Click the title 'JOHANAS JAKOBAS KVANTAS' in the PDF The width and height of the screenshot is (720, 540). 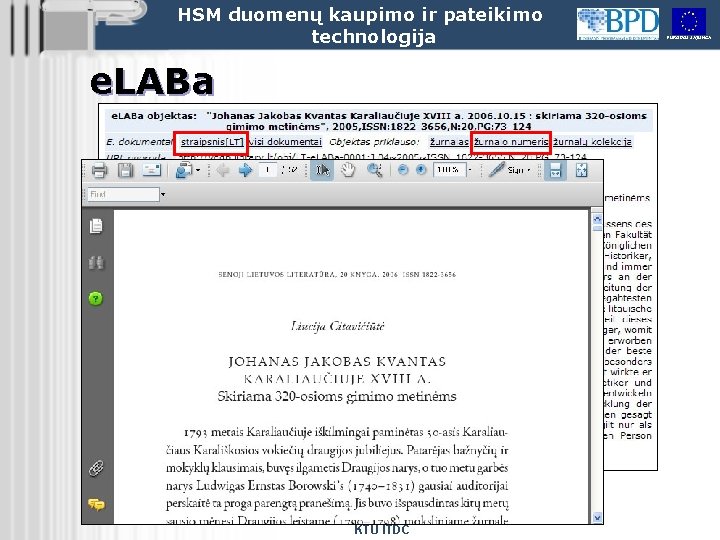tap(337, 362)
